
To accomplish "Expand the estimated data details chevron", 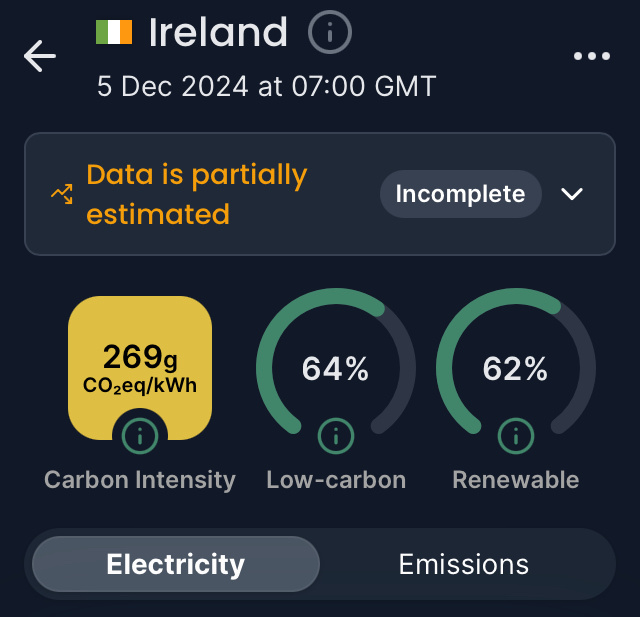I will (572, 194).
